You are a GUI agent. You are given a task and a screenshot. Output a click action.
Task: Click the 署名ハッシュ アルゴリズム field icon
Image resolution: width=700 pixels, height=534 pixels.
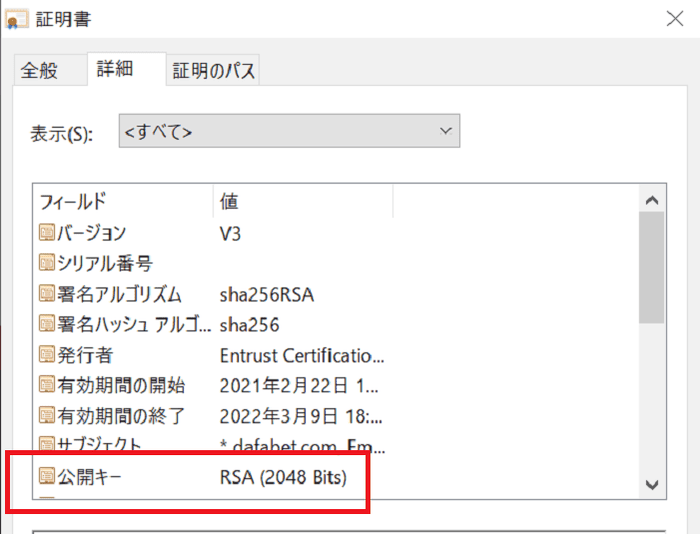pos(47,324)
